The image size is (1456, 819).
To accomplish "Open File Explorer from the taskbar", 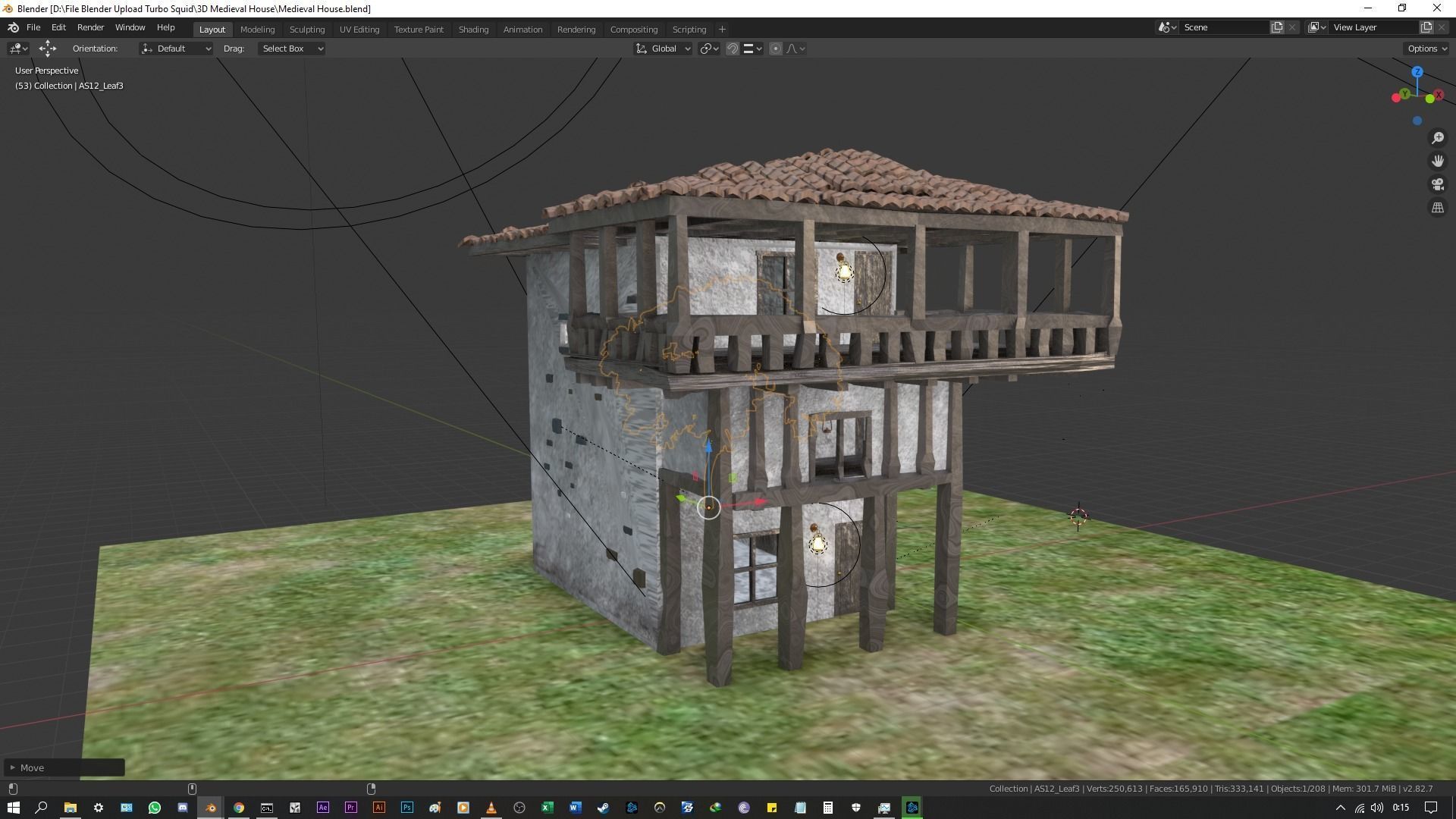I will tap(70, 808).
